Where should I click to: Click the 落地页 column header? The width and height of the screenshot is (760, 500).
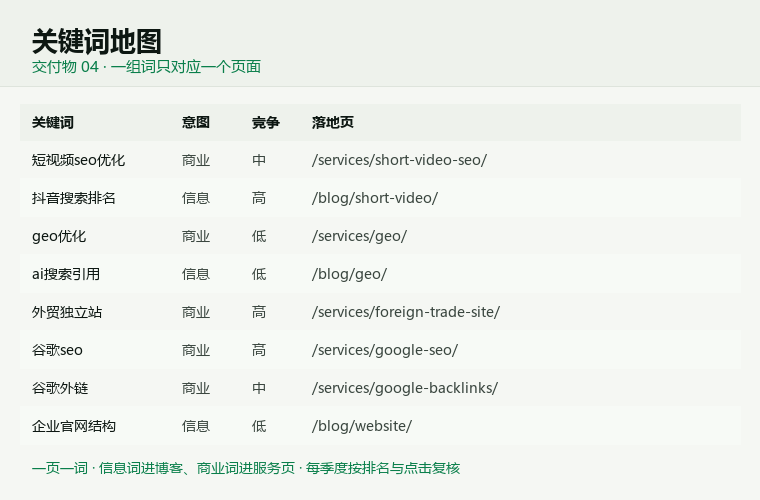(332, 123)
